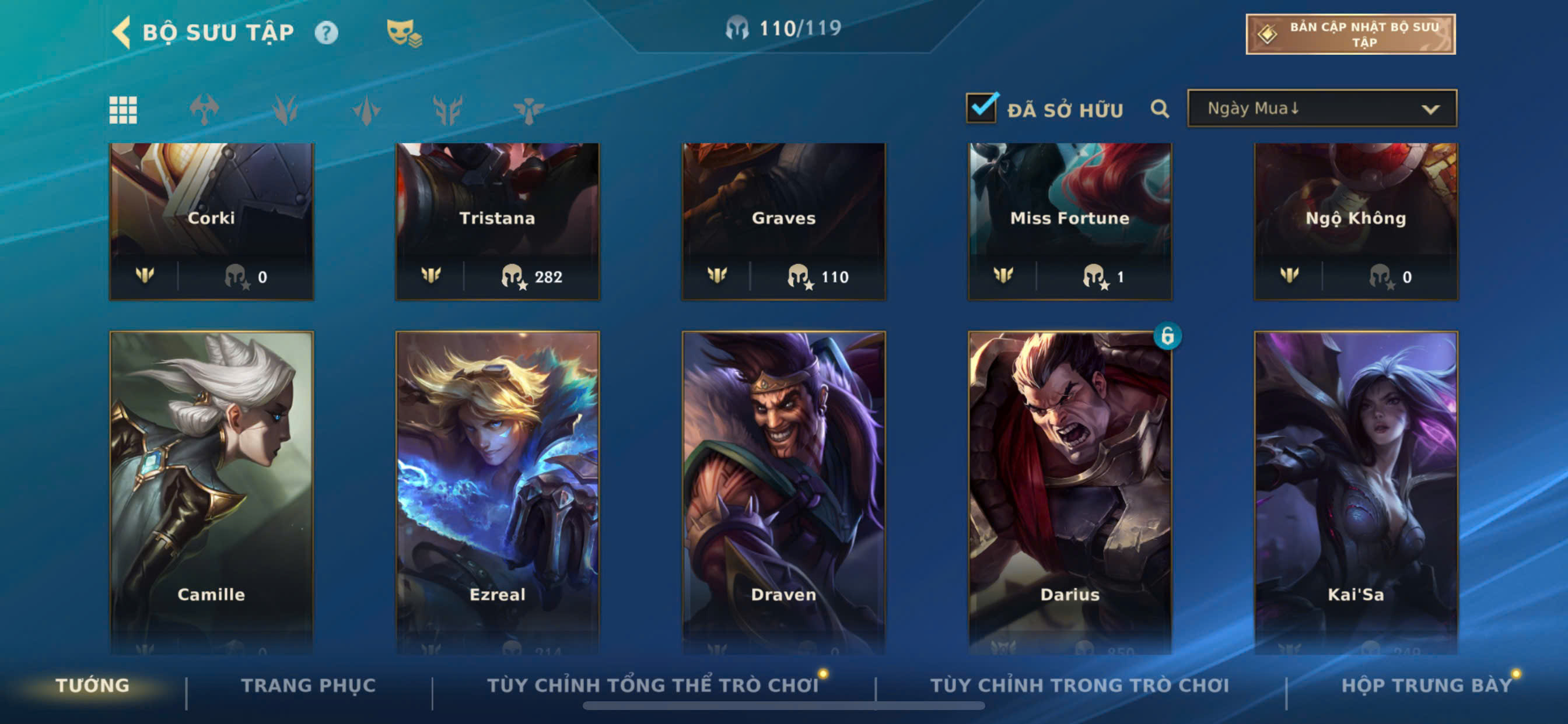Select the Ezreal champion card
The image size is (1568, 724).
(x=498, y=493)
